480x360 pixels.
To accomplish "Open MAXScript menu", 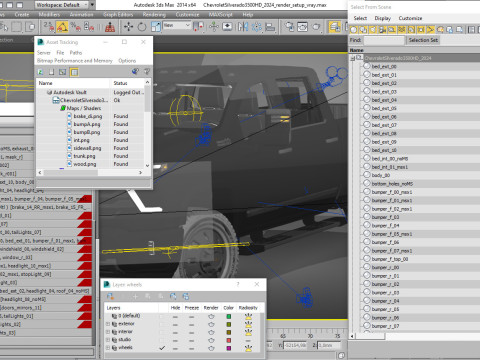I will point(220,15).
